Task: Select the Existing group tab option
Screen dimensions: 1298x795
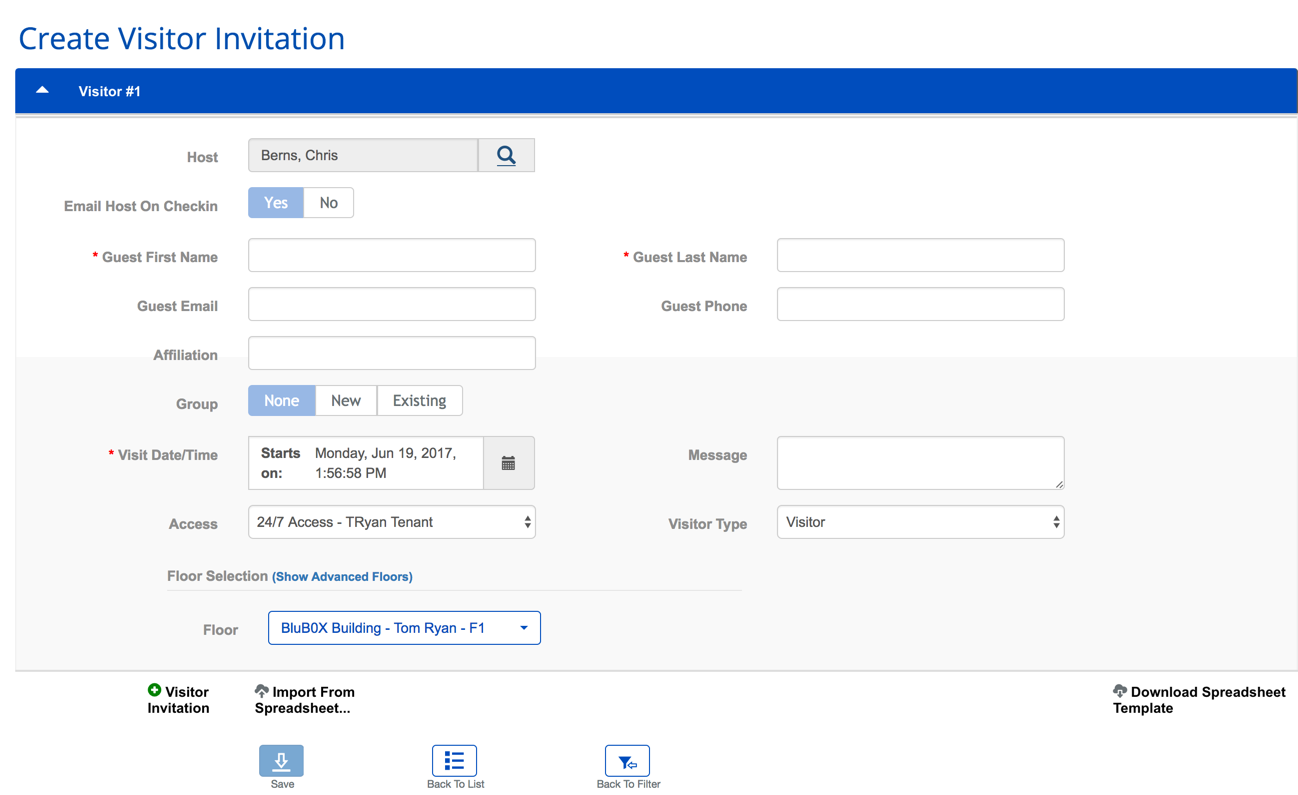Action: pos(419,400)
